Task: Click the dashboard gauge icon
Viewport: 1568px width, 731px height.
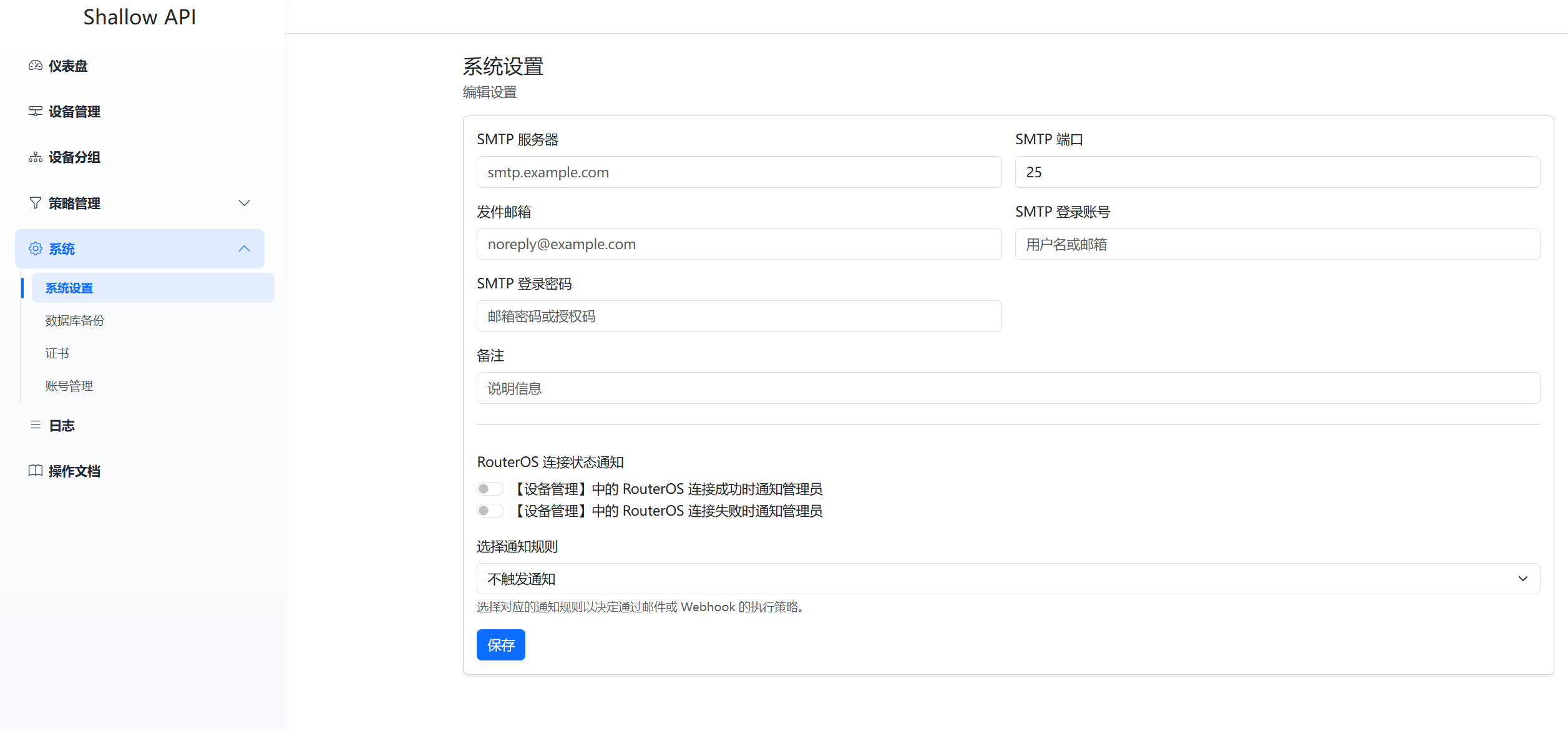Action: [x=36, y=66]
